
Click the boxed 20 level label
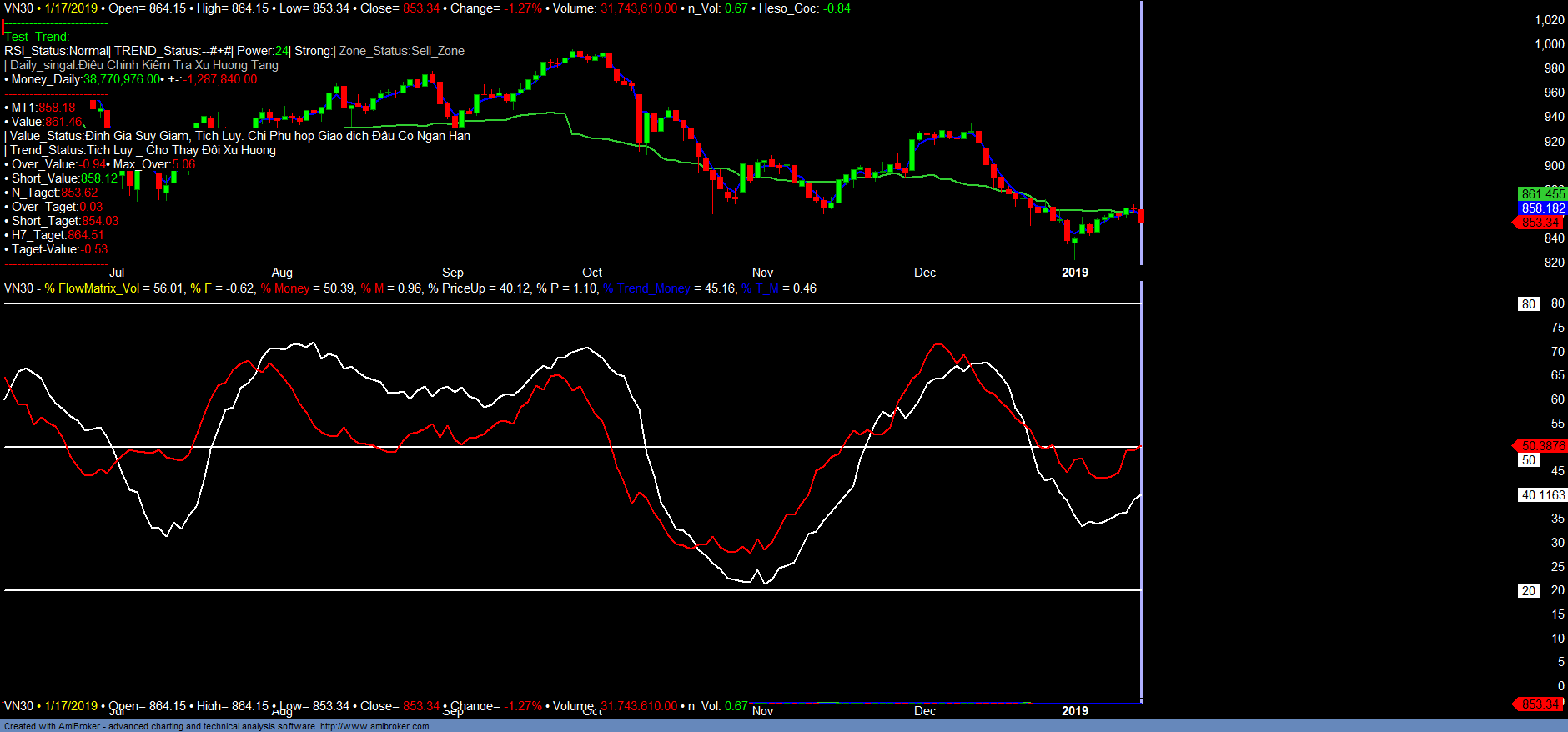click(1528, 591)
